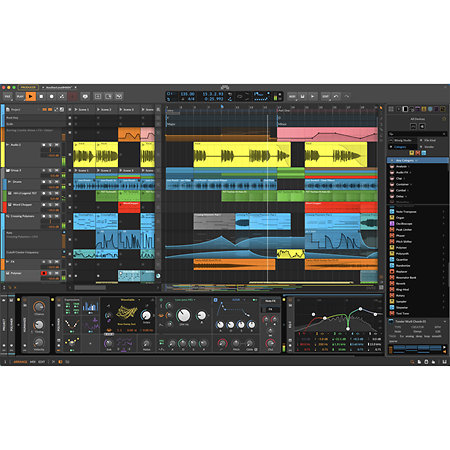This screenshot has height=450, width=450.
Task: Toggle mute on the Drums track
Action: [x=57, y=182]
